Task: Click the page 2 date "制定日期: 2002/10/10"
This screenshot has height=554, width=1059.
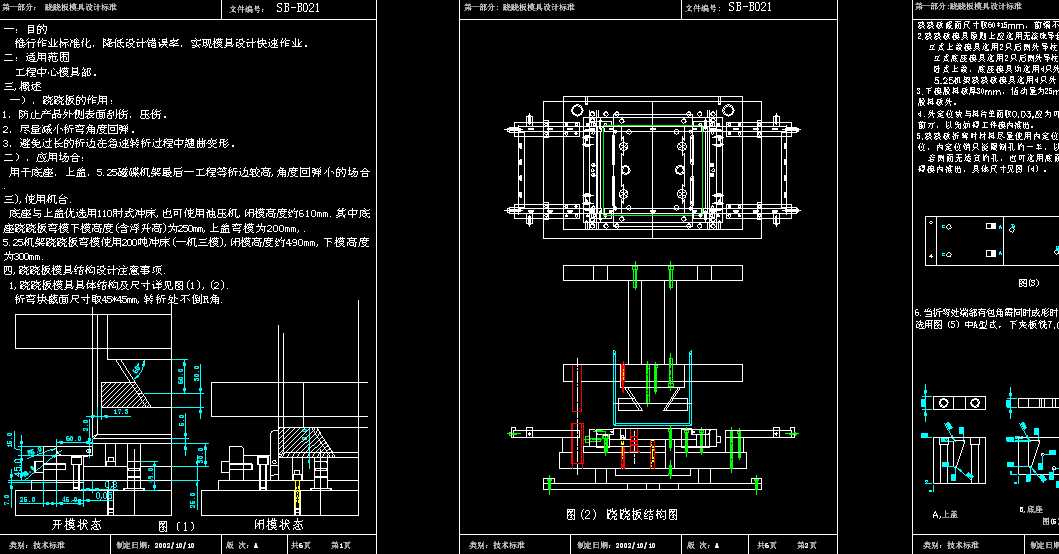Action: pos(615,545)
